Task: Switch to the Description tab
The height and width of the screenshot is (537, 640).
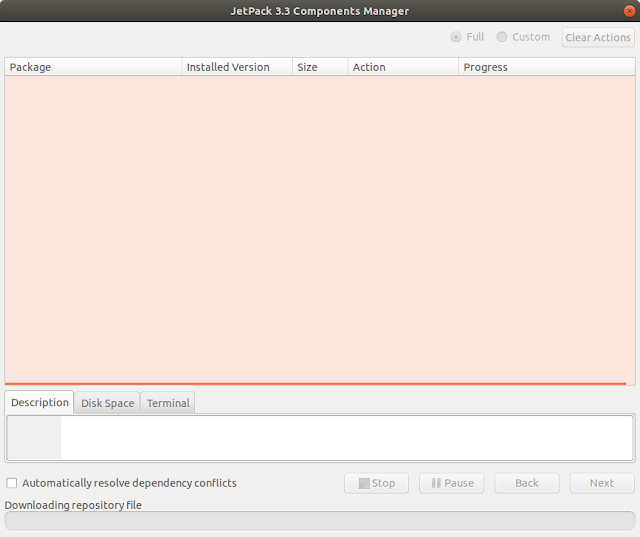Action: (40, 402)
